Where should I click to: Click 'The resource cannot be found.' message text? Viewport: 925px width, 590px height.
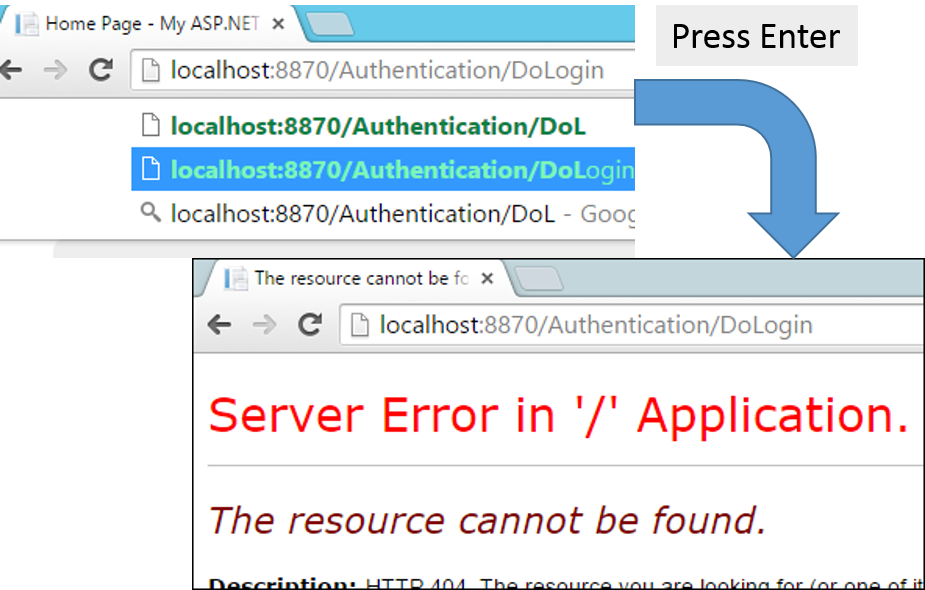pyautogui.click(x=487, y=520)
